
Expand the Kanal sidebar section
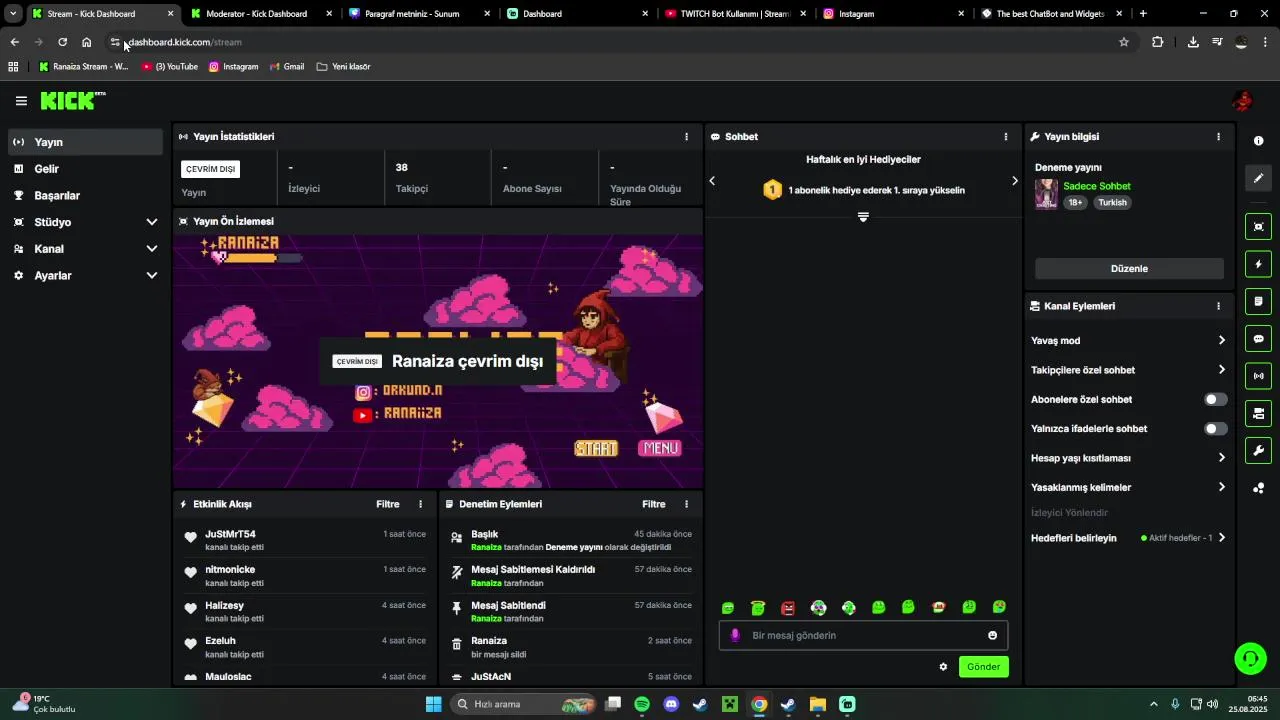152,249
